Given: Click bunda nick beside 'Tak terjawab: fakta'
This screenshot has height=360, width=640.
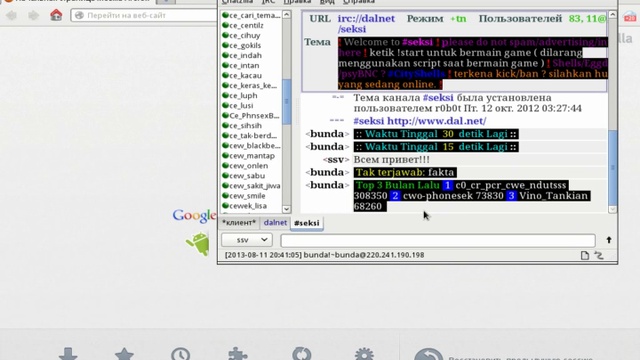Looking at the screenshot, I should (x=327, y=172).
